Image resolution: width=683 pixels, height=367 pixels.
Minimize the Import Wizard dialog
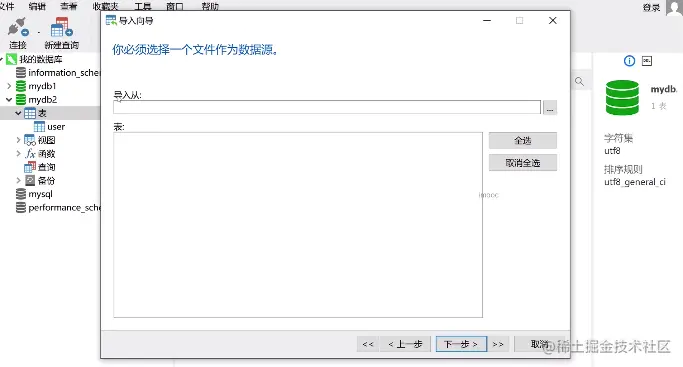(487, 20)
